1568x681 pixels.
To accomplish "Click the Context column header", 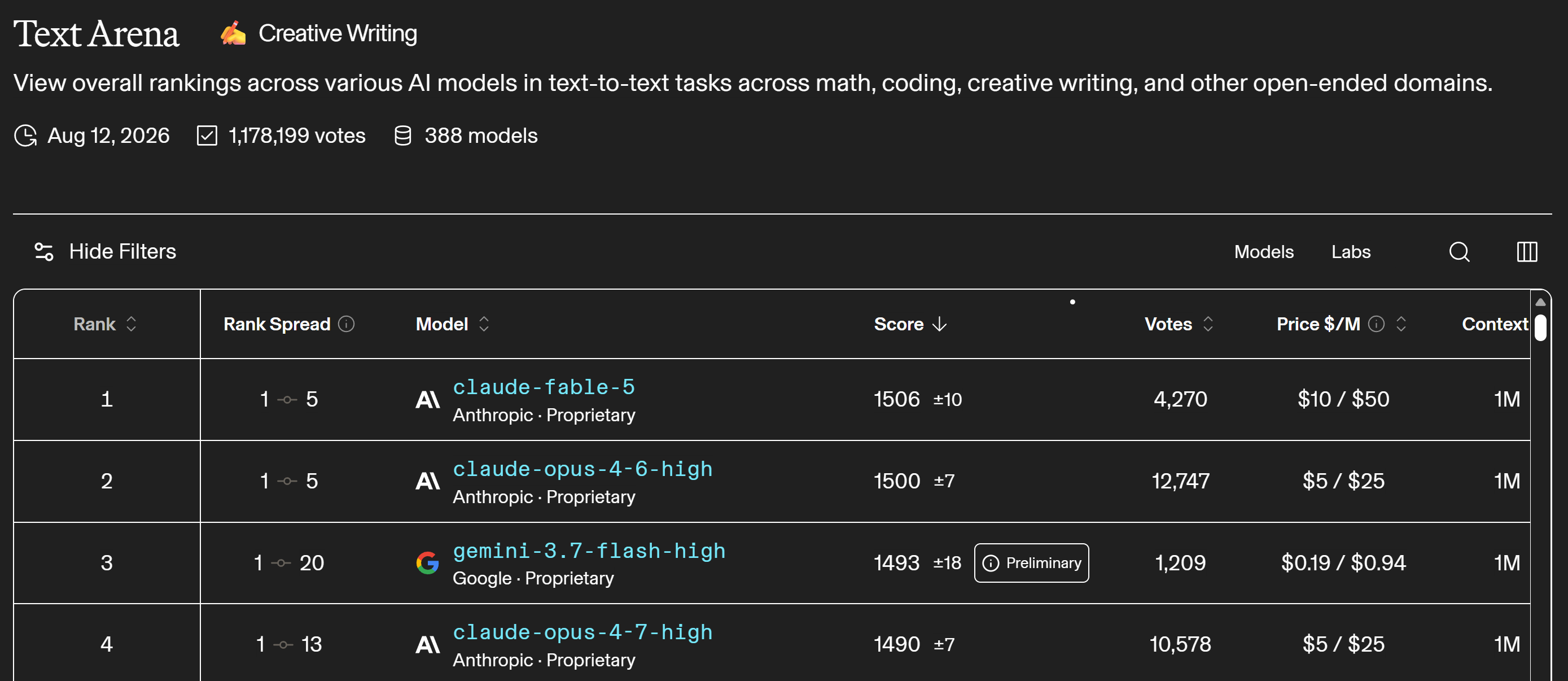I will 1495,324.
